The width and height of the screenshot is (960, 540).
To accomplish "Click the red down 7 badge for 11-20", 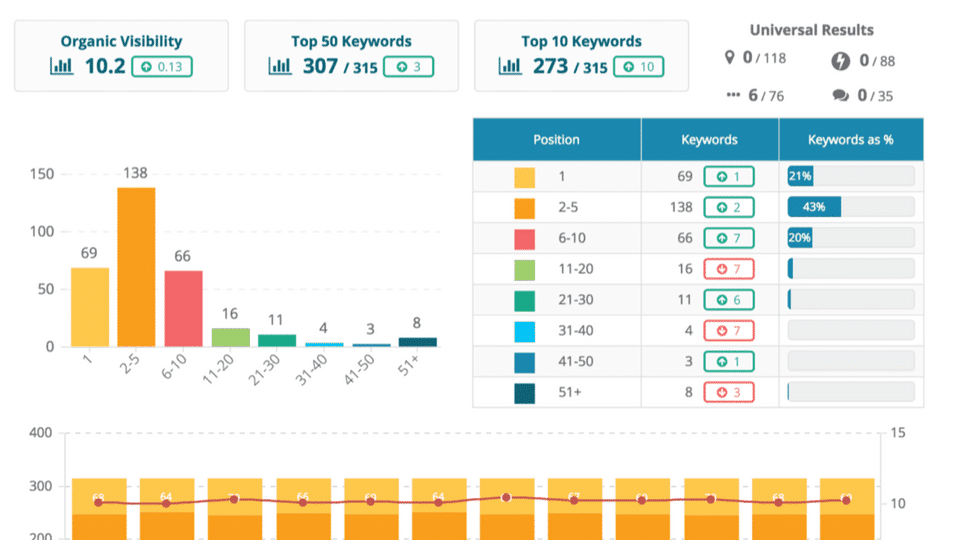I will point(728,269).
